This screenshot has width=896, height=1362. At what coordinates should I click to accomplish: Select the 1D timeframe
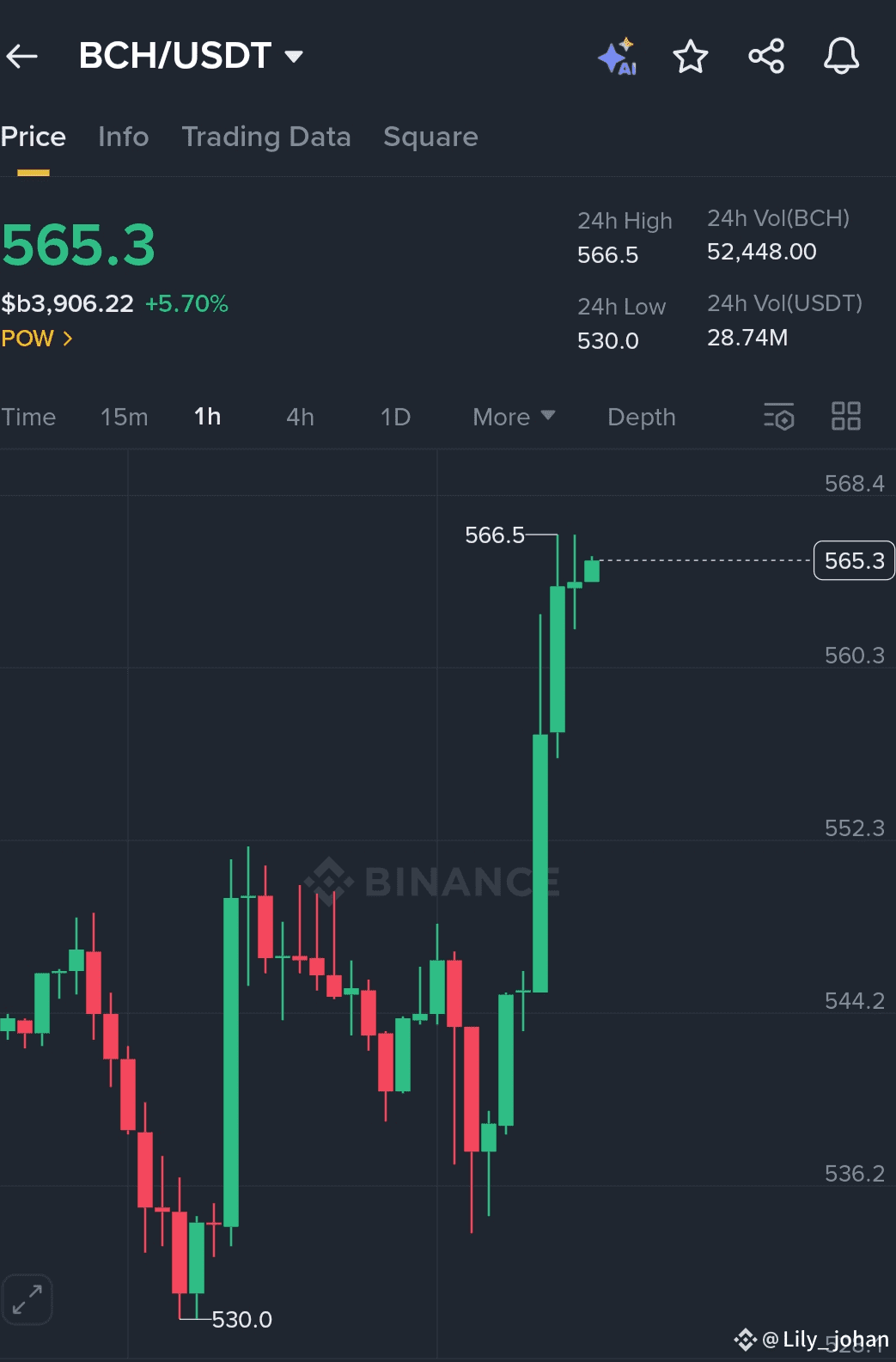[x=395, y=417]
